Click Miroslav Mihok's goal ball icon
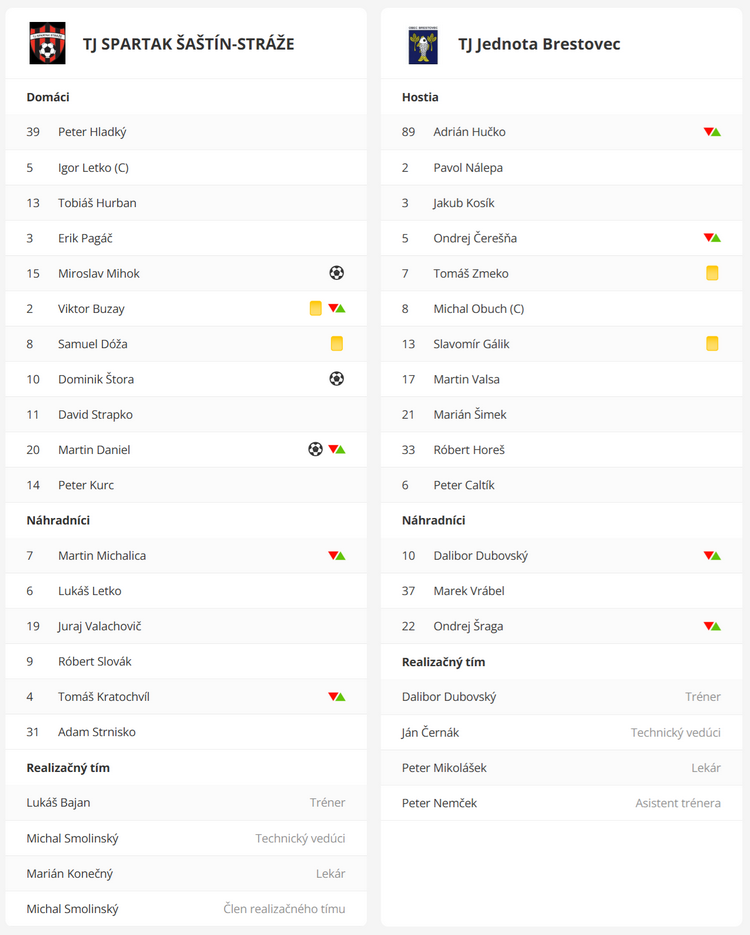Viewport: 750px width, 935px height. pyautogui.click(x=337, y=273)
